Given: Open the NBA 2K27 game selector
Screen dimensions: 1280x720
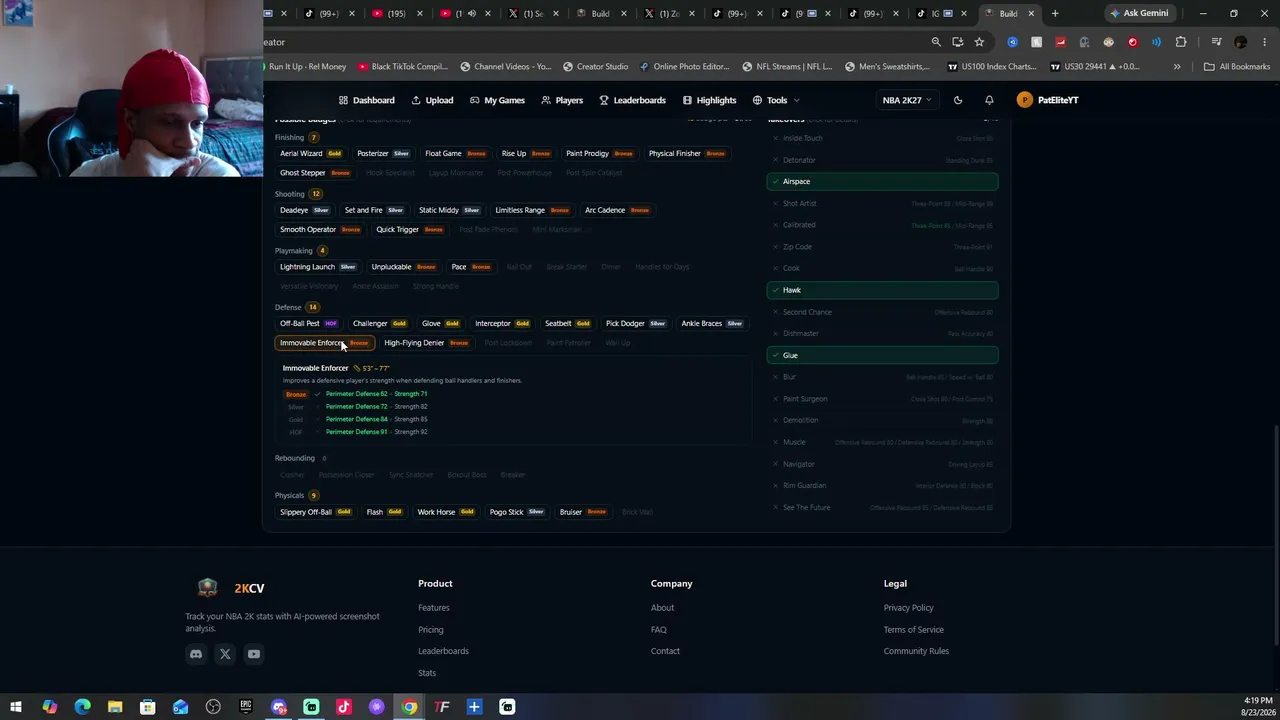Looking at the screenshot, I should point(906,100).
